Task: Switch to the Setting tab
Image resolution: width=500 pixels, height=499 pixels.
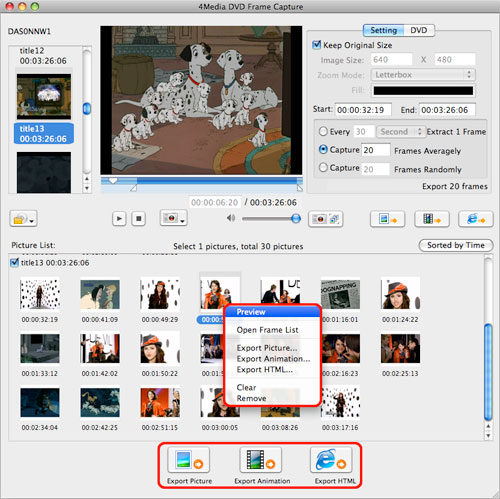Action: [383, 30]
